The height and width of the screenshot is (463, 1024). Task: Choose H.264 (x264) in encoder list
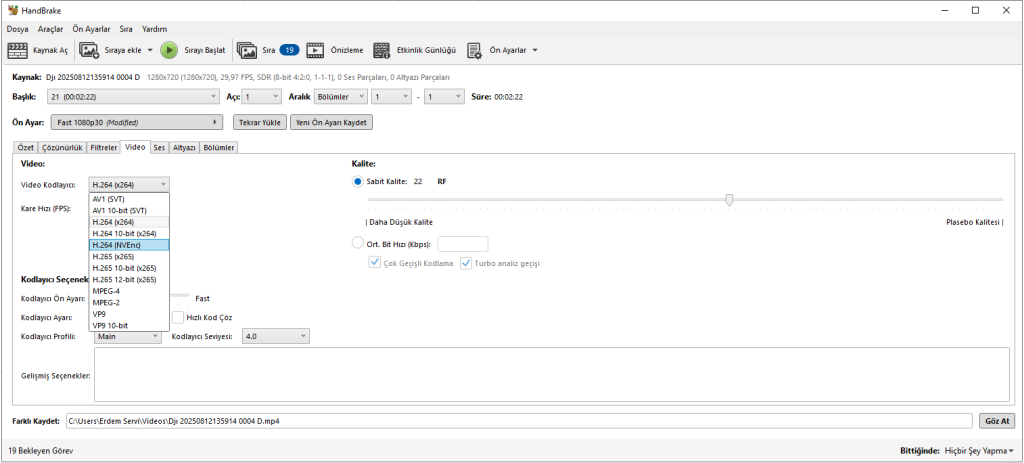coord(129,222)
